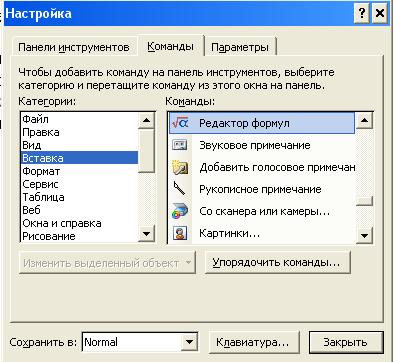The height and width of the screenshot is (362, 393).
Task: Click the commands list scrollbar thumb
Action: [x=364, y=201]
